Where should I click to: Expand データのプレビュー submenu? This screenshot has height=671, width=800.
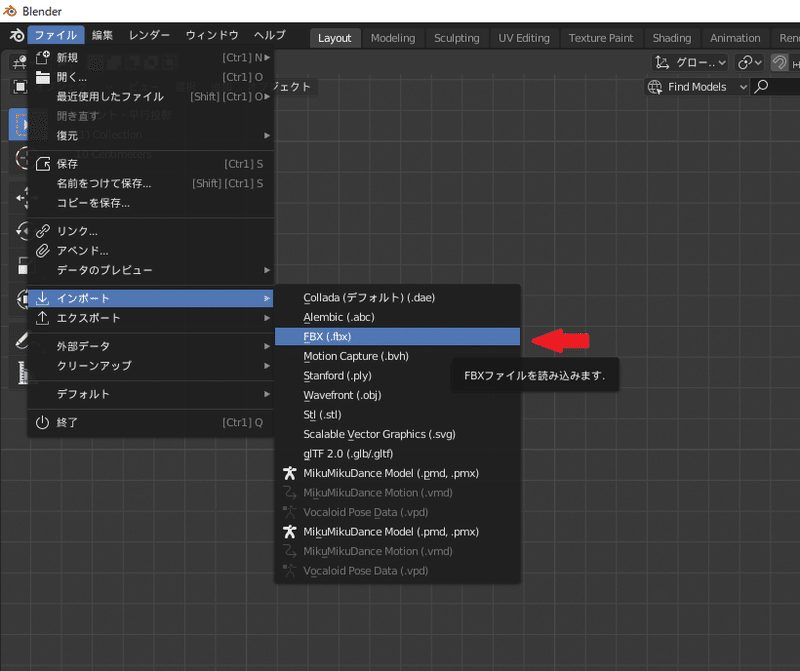click(x=151, y=270)
